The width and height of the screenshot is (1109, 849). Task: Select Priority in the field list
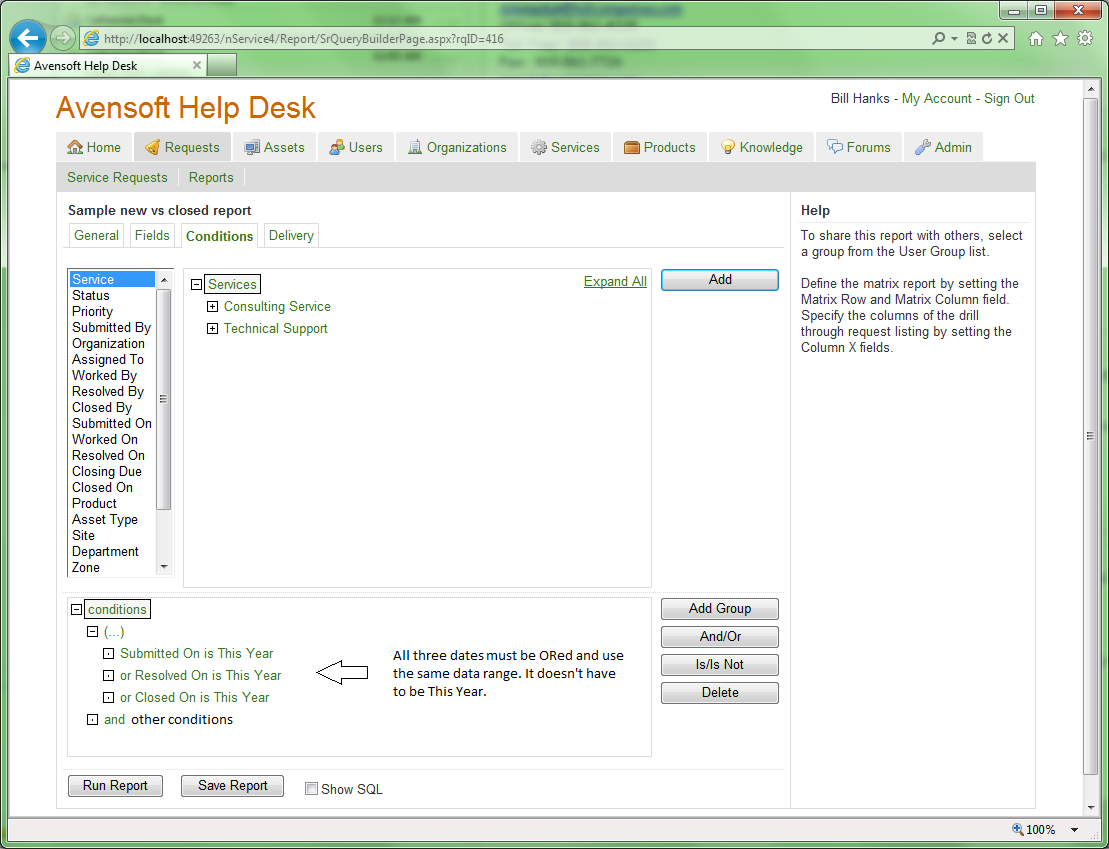point(93,312)
